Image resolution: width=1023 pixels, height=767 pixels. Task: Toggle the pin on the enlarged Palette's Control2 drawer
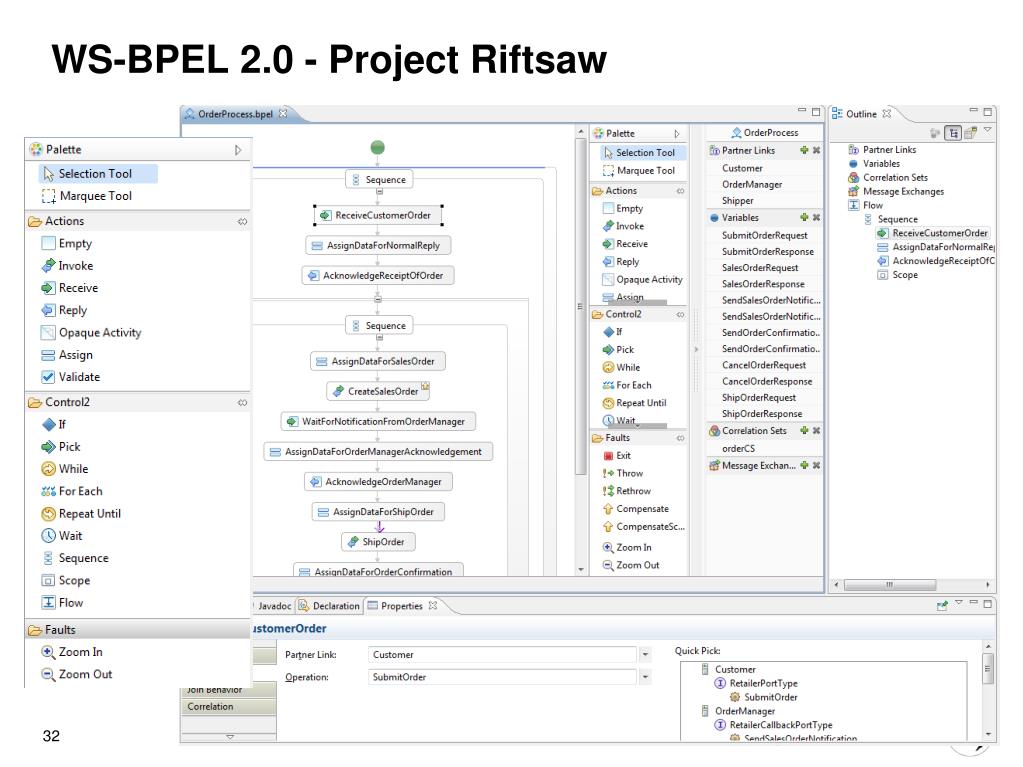pyautogui.click(x=242, y=402)
